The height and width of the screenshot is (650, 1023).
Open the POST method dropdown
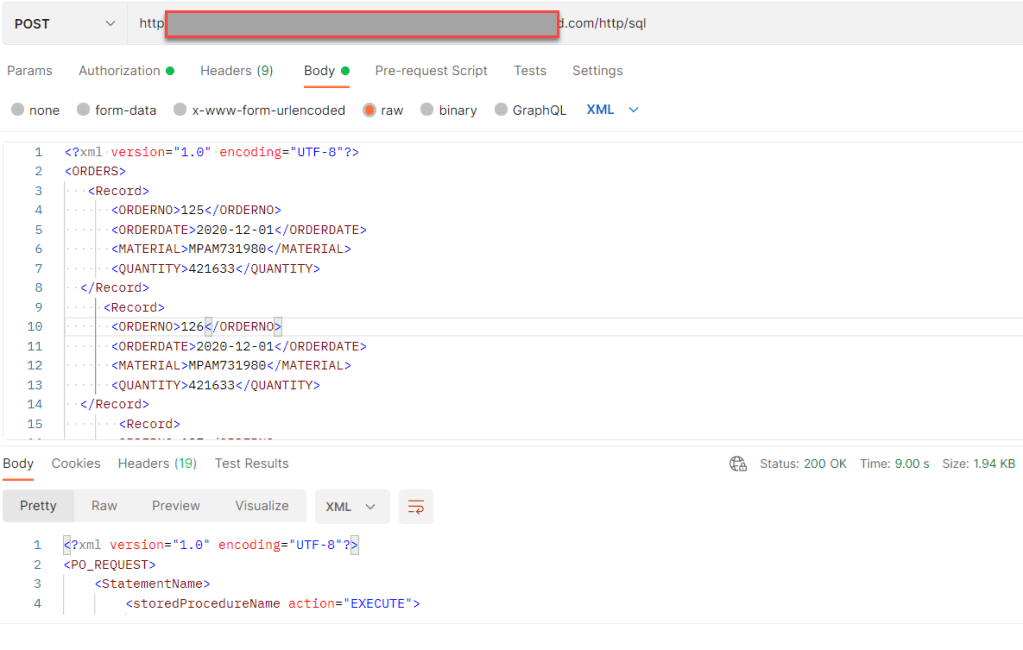[64, 23]
